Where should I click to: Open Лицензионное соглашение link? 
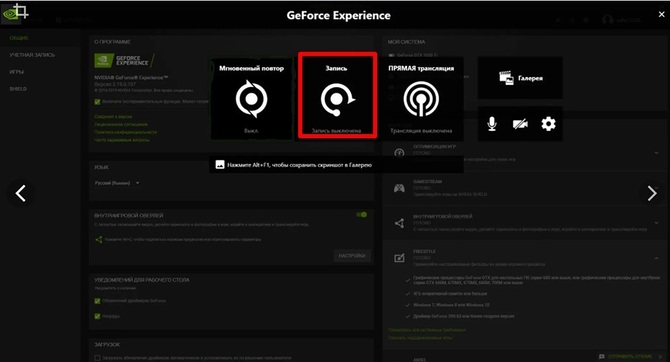121,124
